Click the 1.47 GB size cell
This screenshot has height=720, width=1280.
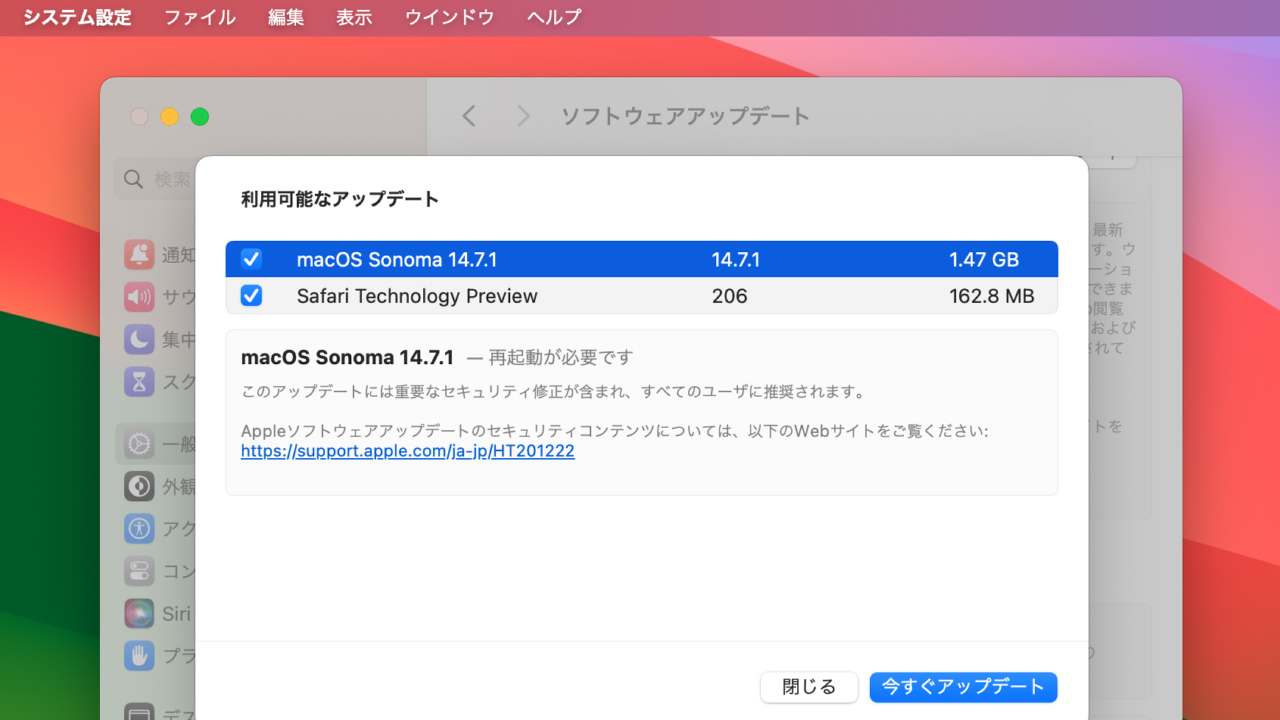[x=984, y=260]
